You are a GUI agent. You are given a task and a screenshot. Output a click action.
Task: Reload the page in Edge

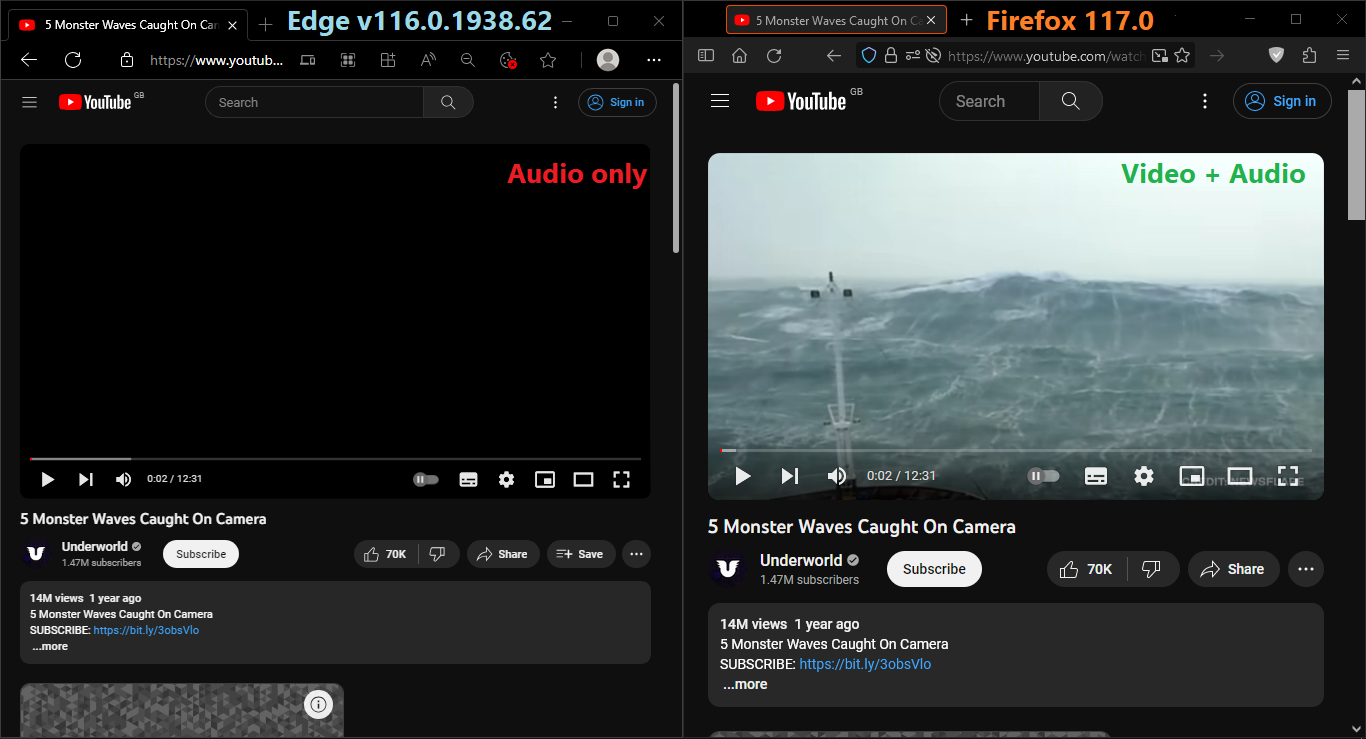click(x=73, y=60)
